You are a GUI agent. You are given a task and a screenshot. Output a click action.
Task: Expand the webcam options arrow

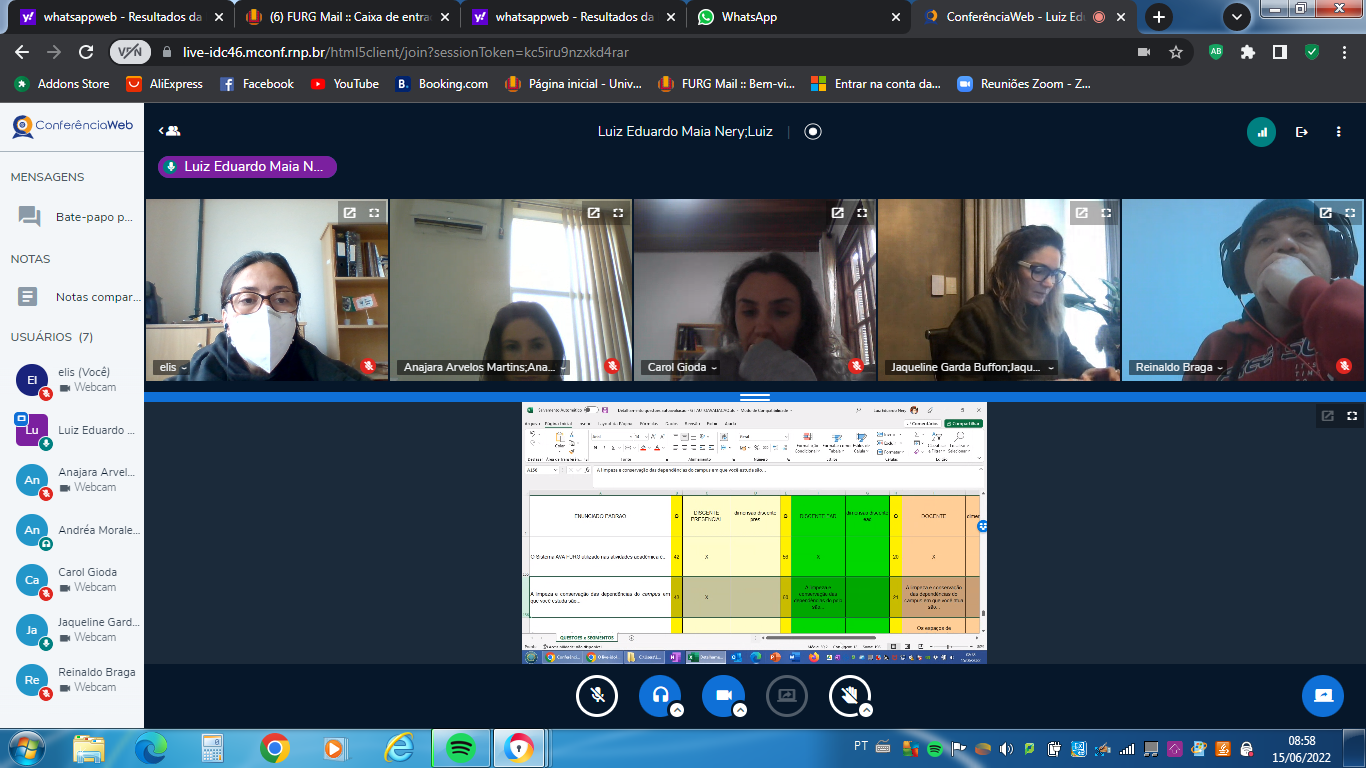(740, 710)
